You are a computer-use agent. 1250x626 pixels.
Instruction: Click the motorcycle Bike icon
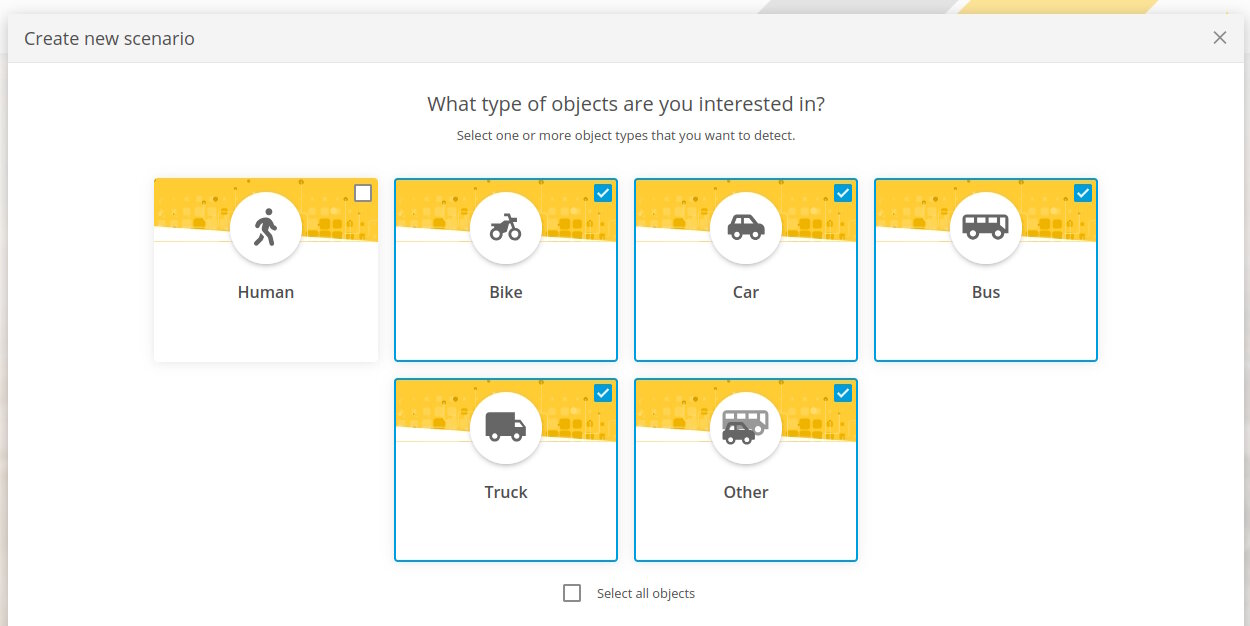(506, 228)
